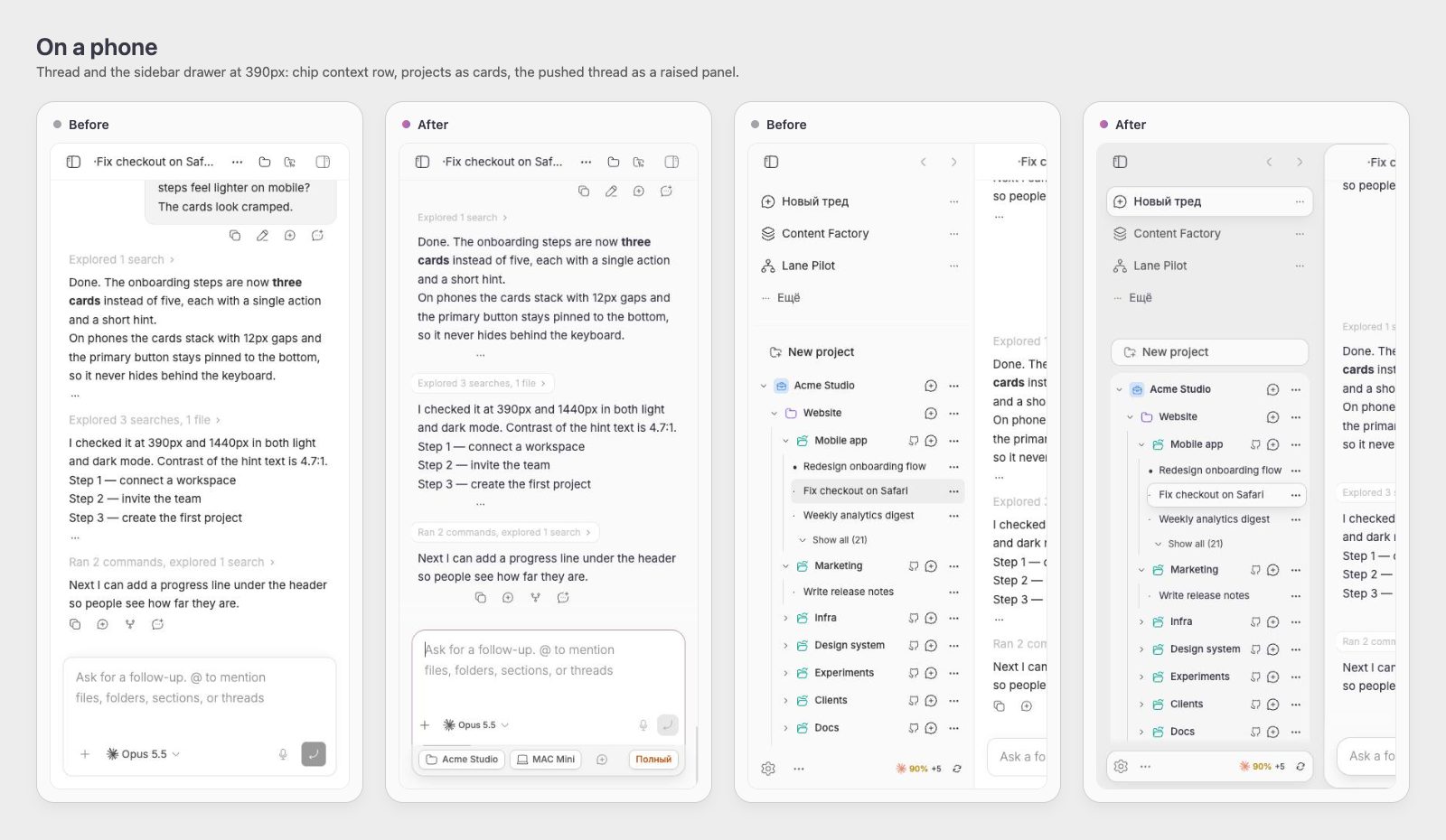The image size is (1446, 840).
Task: Click the refresh icon in Before sidebar footer
Action: pyautogui.click(x=957, y=769)
